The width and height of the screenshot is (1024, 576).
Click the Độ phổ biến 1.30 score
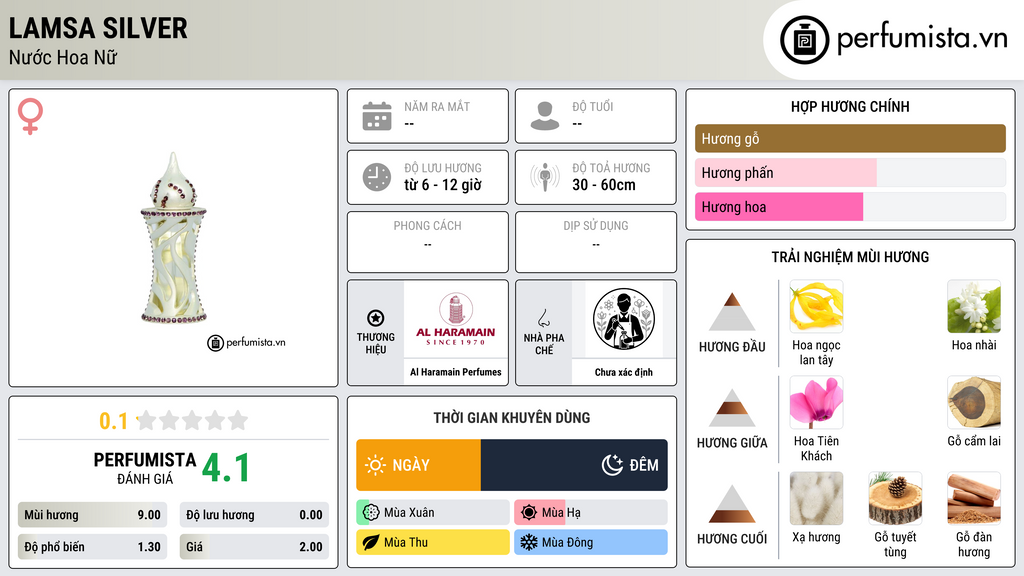point(92,547)
